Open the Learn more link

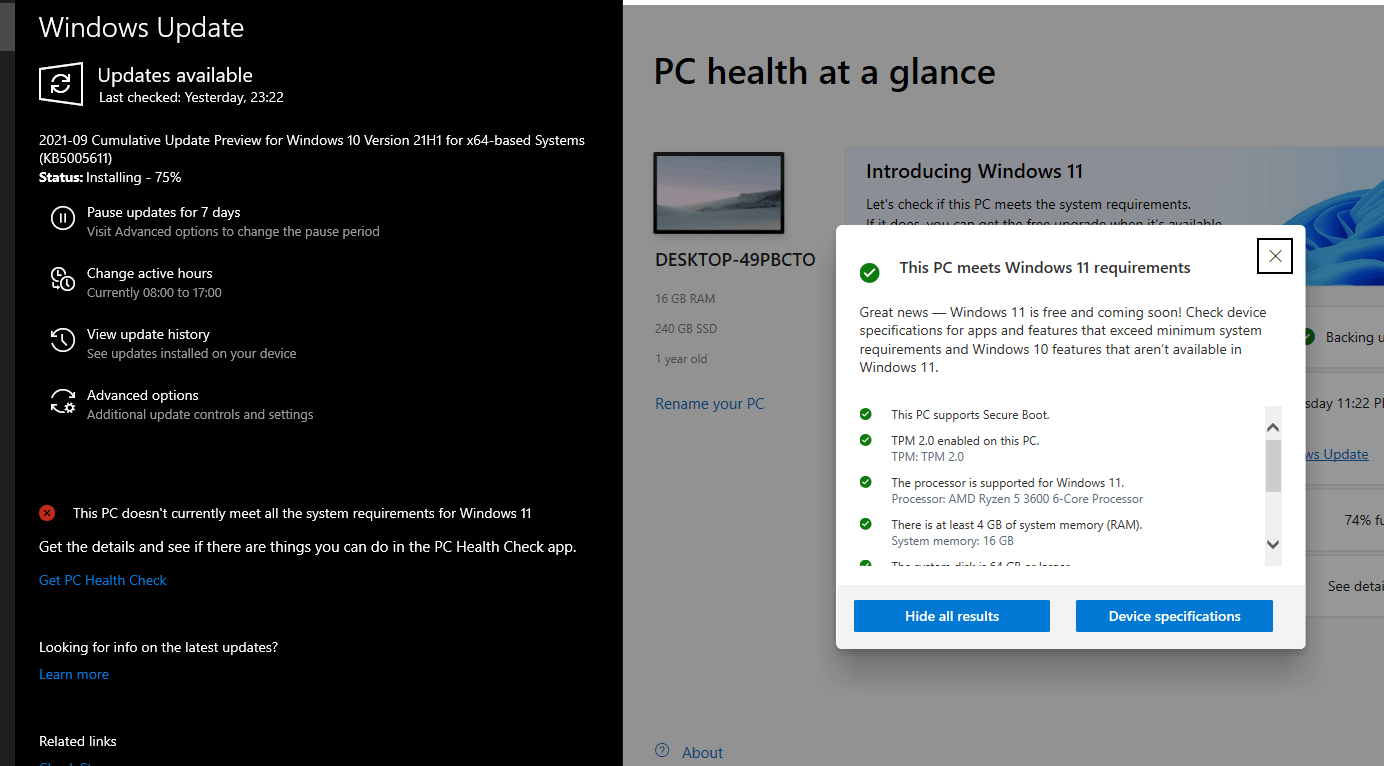click(73, 674)
